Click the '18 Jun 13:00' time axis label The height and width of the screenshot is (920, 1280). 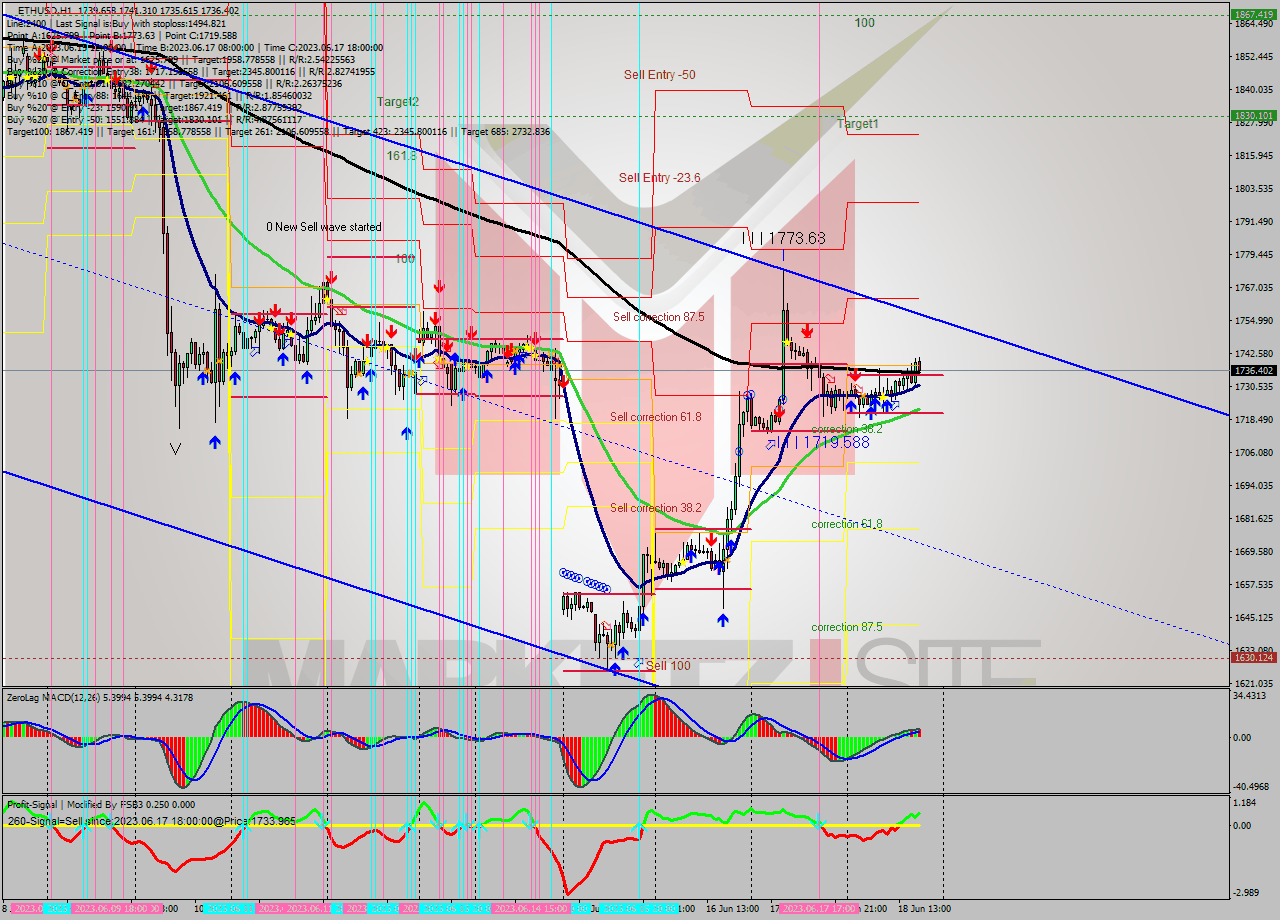click(922, 909)
